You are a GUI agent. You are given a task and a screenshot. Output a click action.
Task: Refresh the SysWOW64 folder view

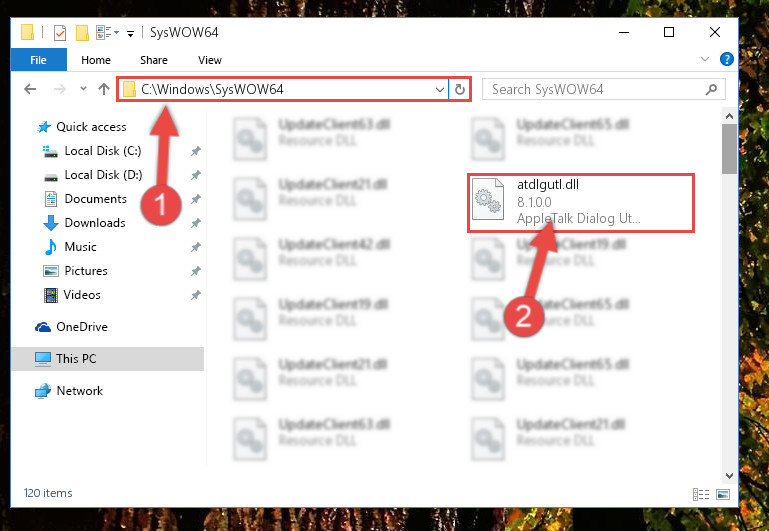[x=460, y=89]
